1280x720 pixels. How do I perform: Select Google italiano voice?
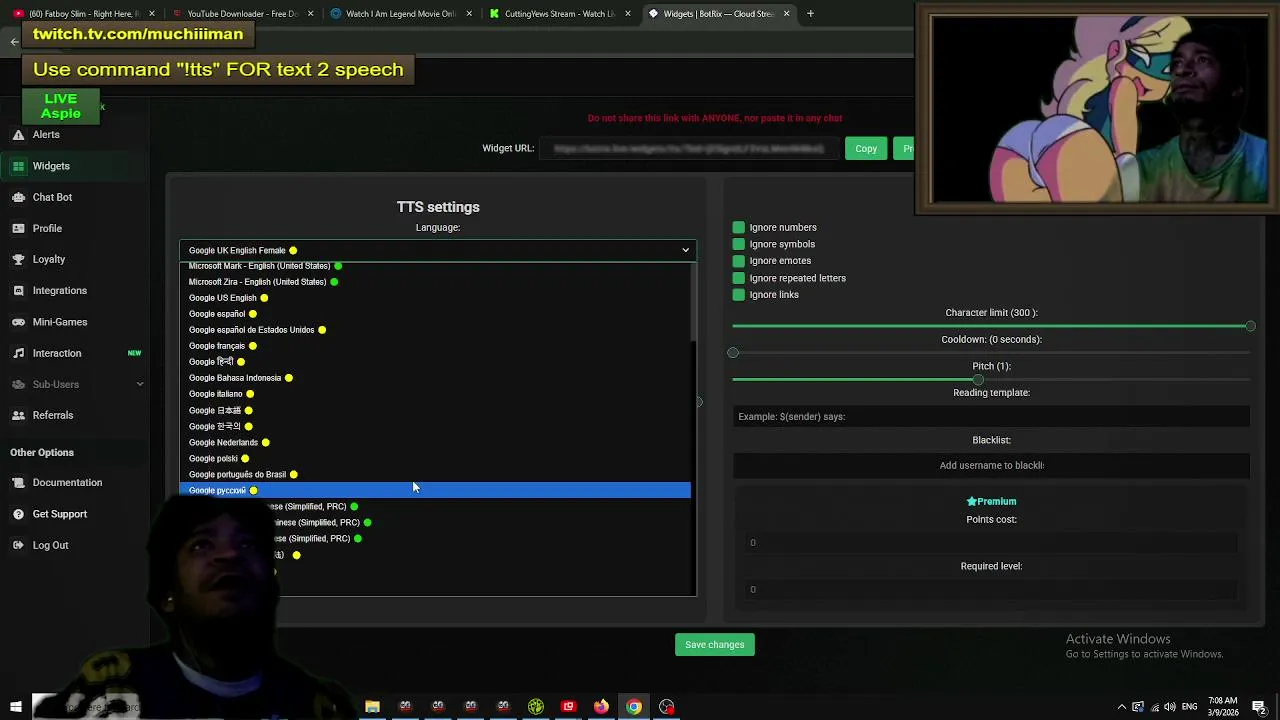(435, 394)
